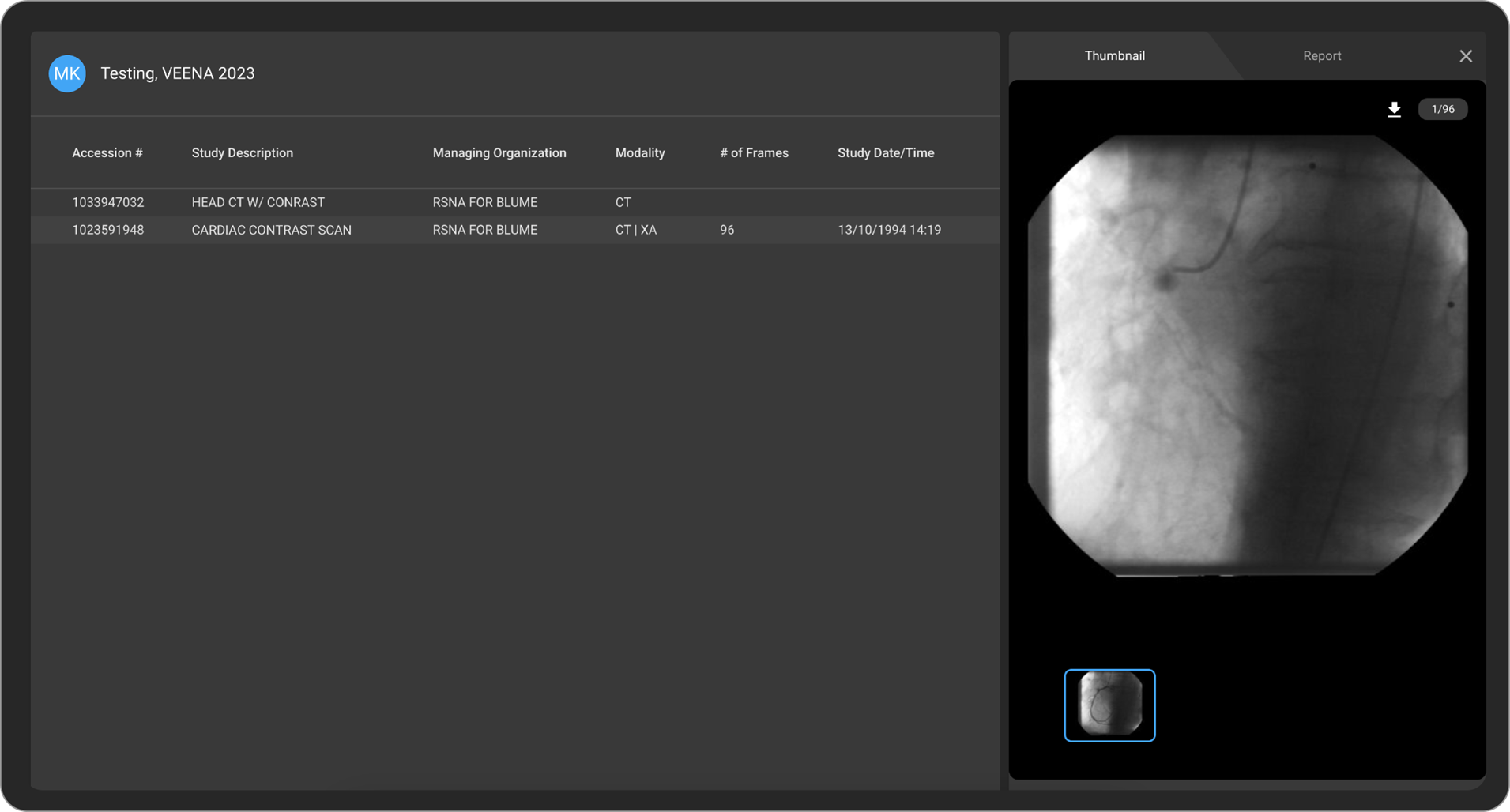Click the large angiogram preview image
Viewport: 1510px width, 812px height.
1247,355
